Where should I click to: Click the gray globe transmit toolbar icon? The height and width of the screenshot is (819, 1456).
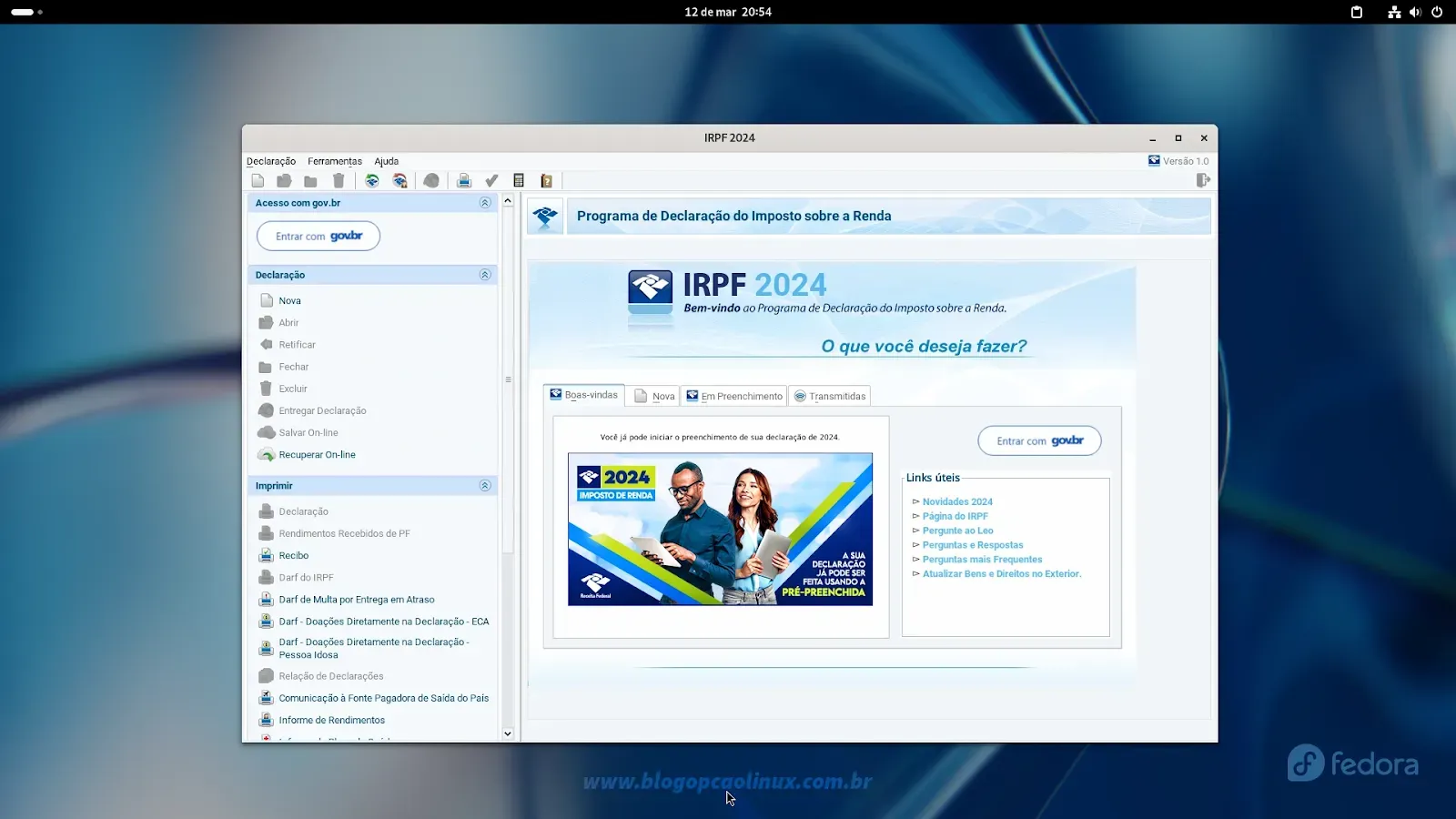431,181
